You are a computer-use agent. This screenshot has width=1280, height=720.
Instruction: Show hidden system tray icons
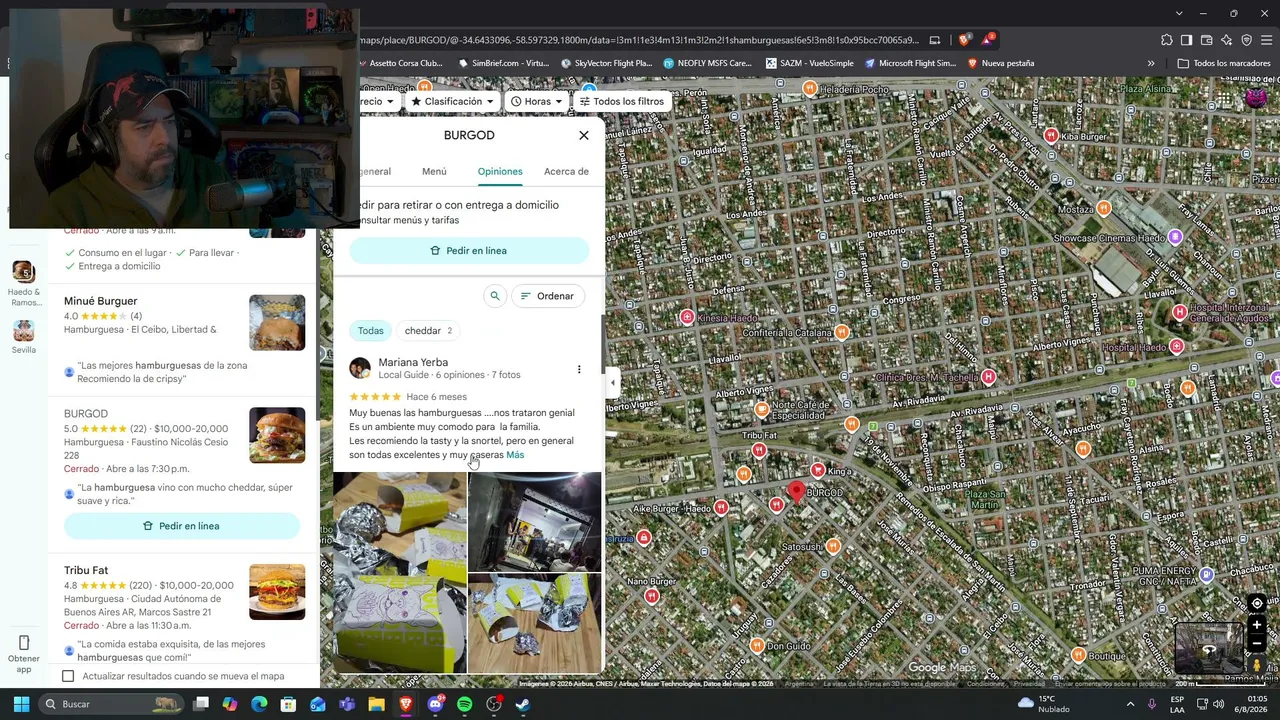(1130, 704)
